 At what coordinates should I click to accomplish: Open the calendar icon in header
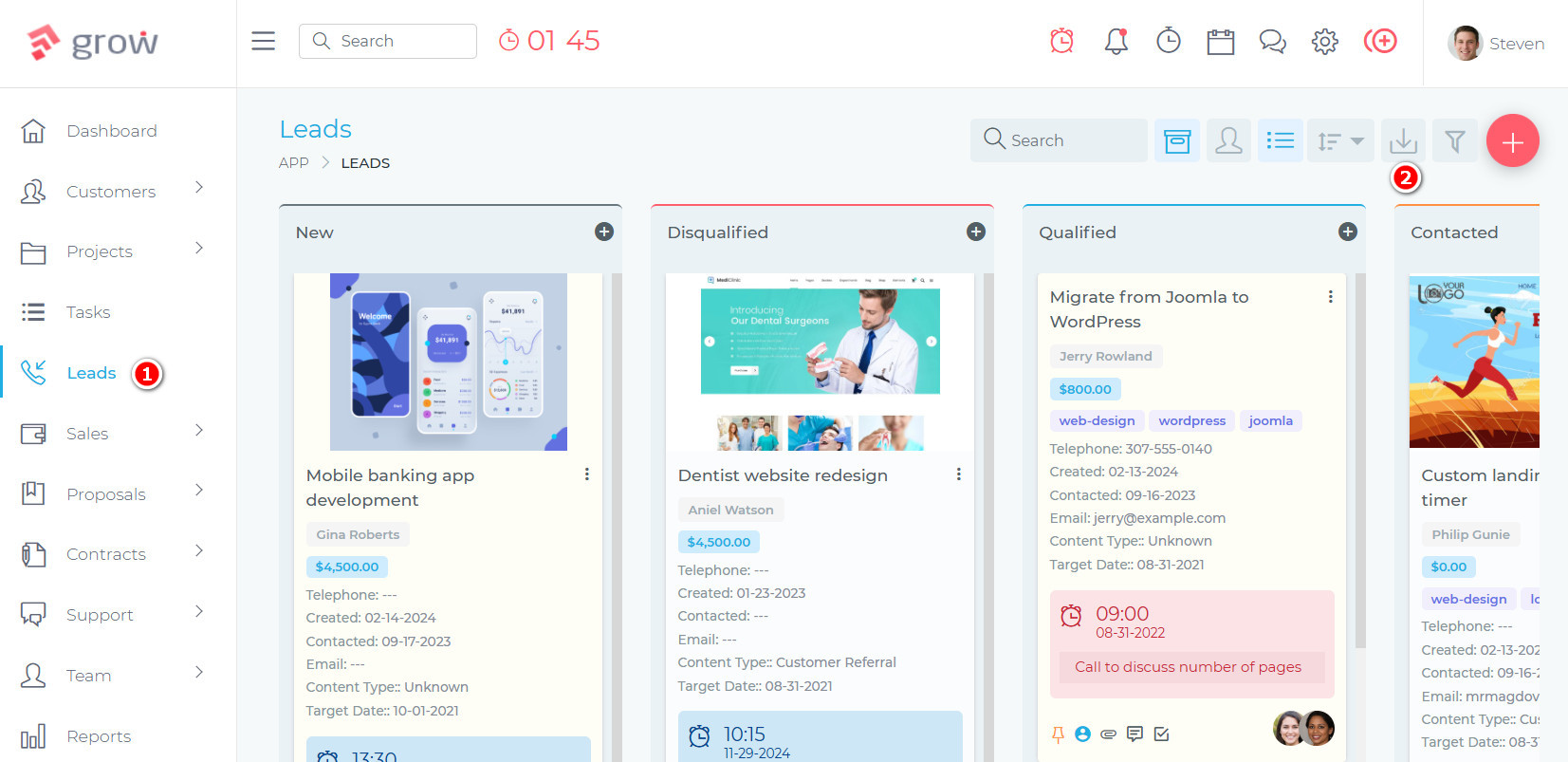(x=1221, y=42)
